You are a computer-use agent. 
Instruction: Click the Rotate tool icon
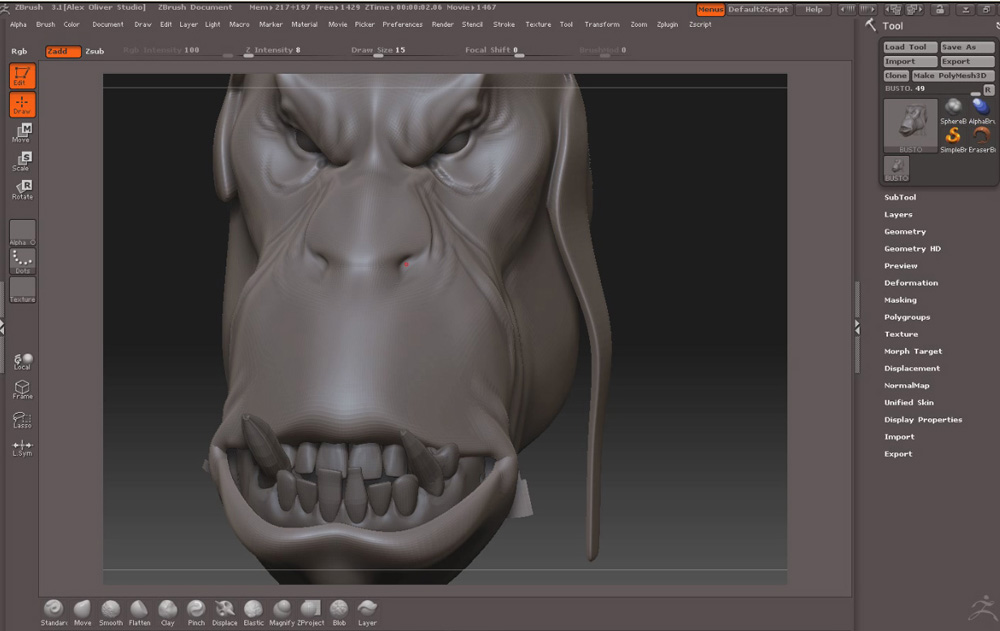pos(22,189)
